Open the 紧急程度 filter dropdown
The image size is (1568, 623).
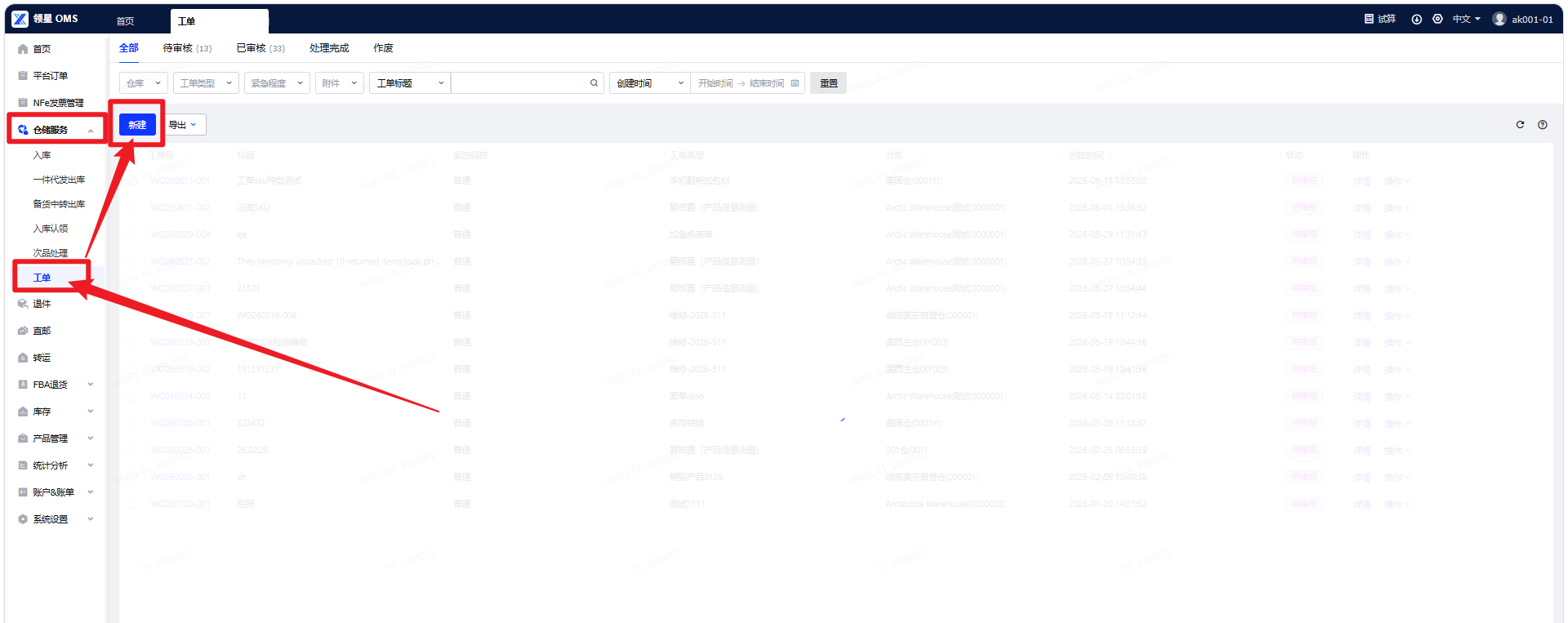coord(277,83)
